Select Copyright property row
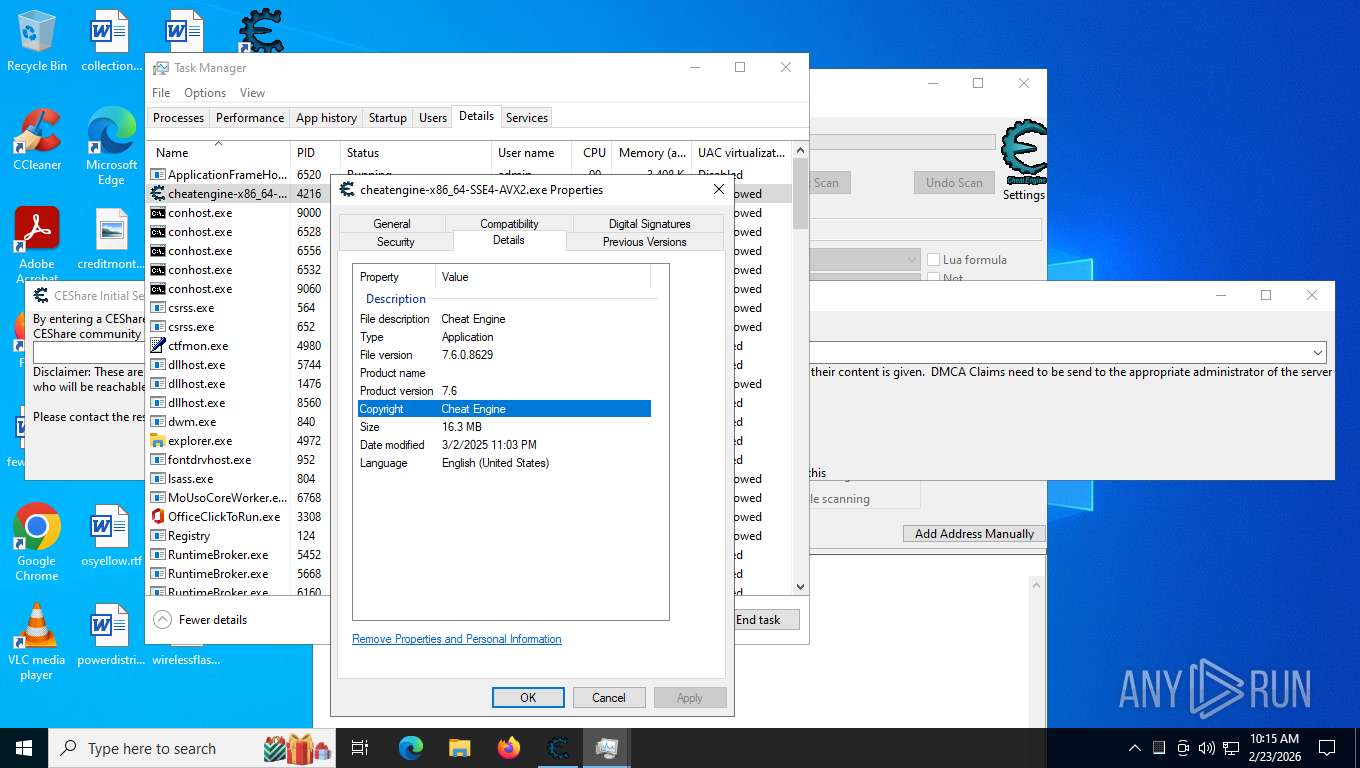Viewport: 1360px width, 768px height. pos(504,409)
